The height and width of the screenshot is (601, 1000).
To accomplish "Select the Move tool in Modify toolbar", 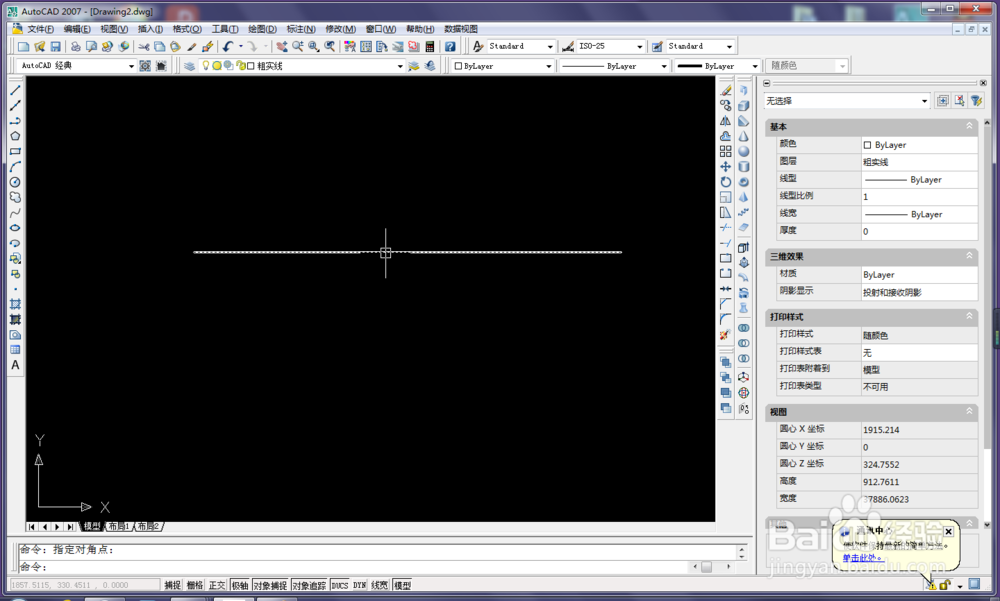I will (726, 167).
